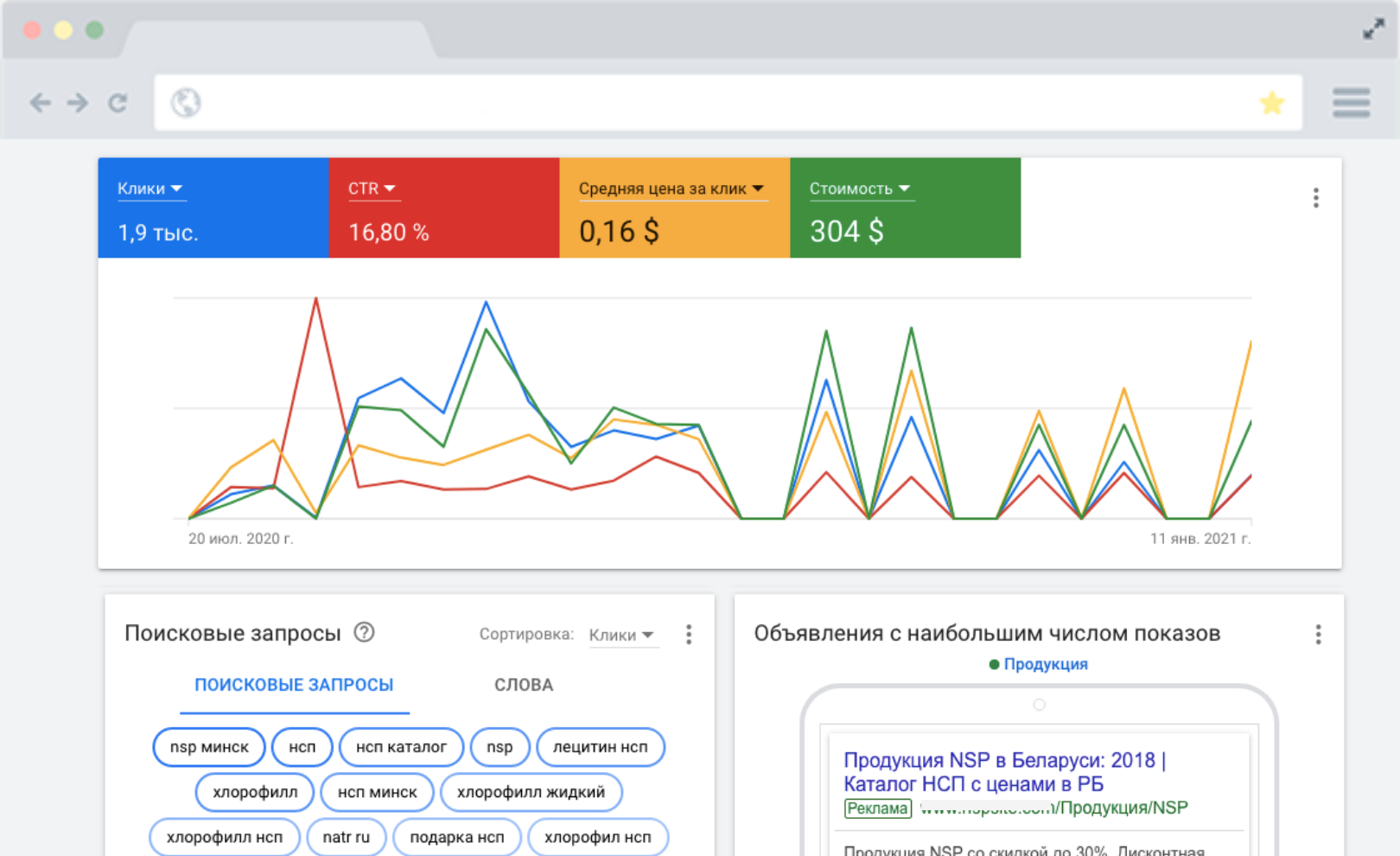
Task: Select the nsp минск query chip
Action: (209, 747)
